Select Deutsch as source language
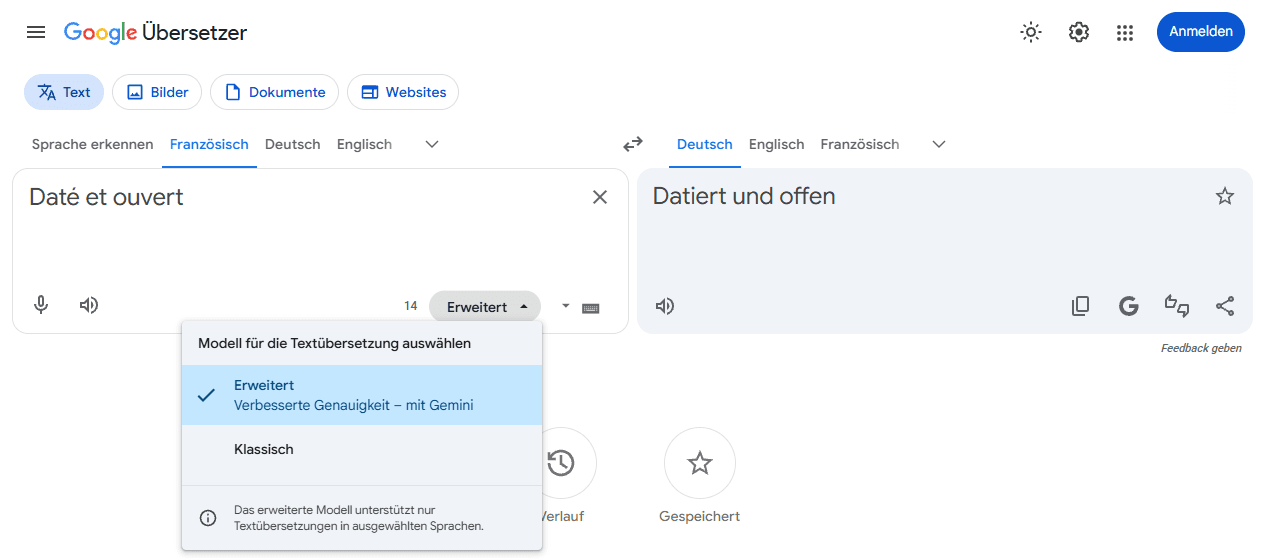This screenshot has width=1264, height=560. click(293, 144)
